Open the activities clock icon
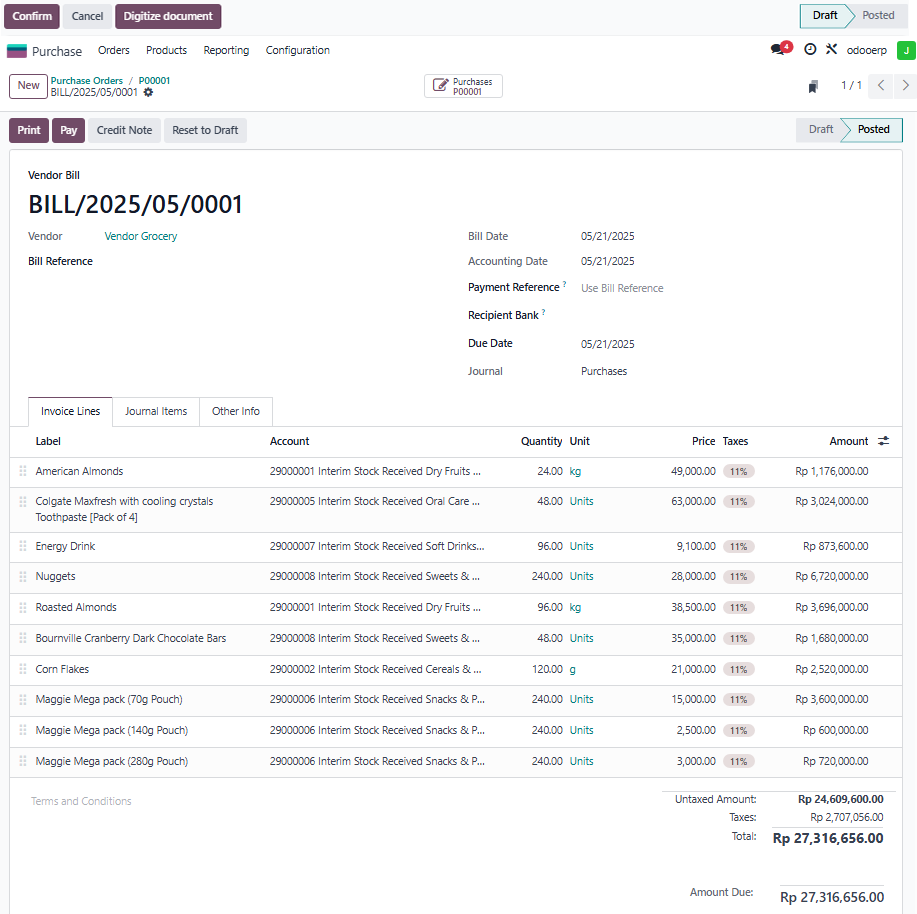 [810, 50]
